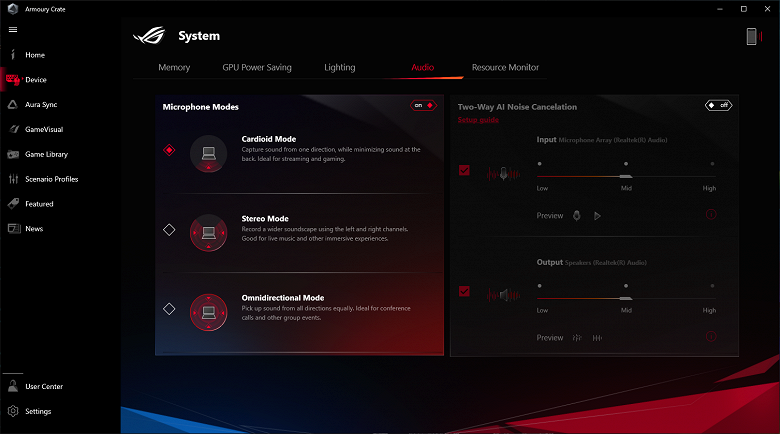The image size is (780, 434).
Task: Select Stereo Mode radio diamond
Action: [169, 229]
